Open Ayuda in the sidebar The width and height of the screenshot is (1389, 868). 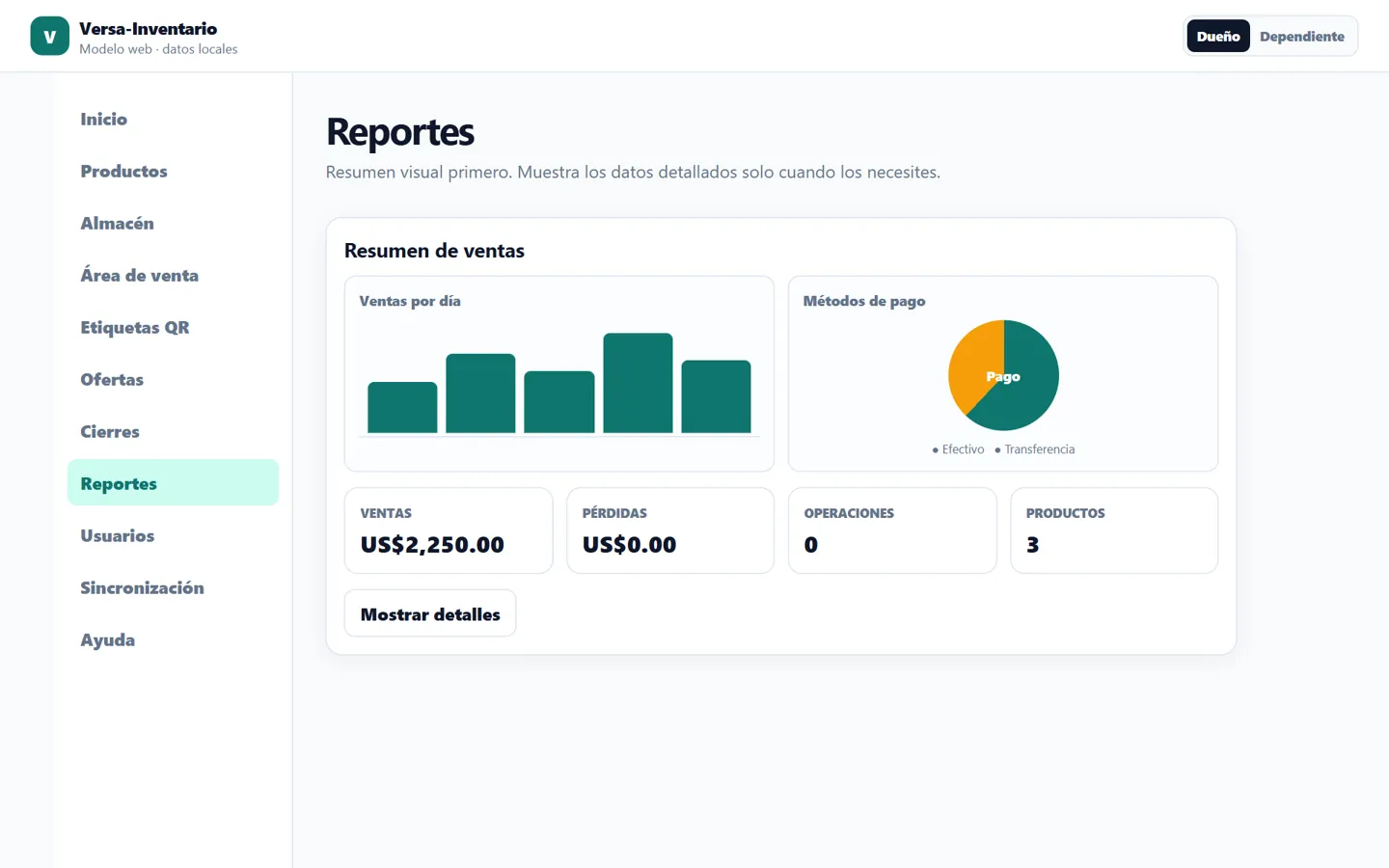click(173, 639)
